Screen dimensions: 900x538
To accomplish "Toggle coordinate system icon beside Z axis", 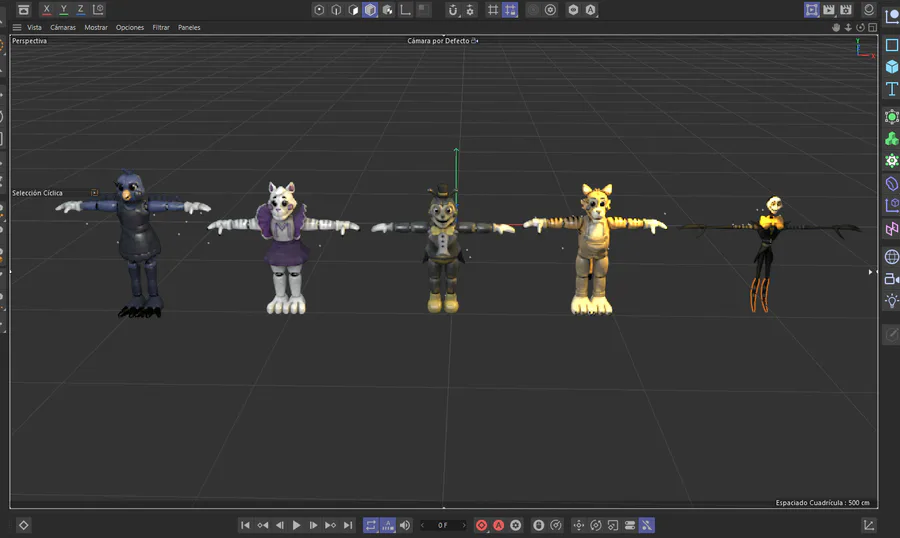I will point(98,9).
